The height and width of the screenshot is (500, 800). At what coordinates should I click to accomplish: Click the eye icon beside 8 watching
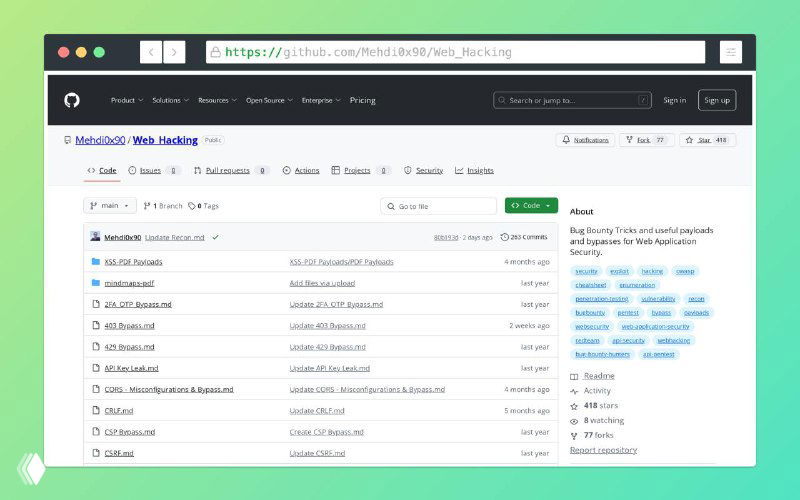point(574,421)
